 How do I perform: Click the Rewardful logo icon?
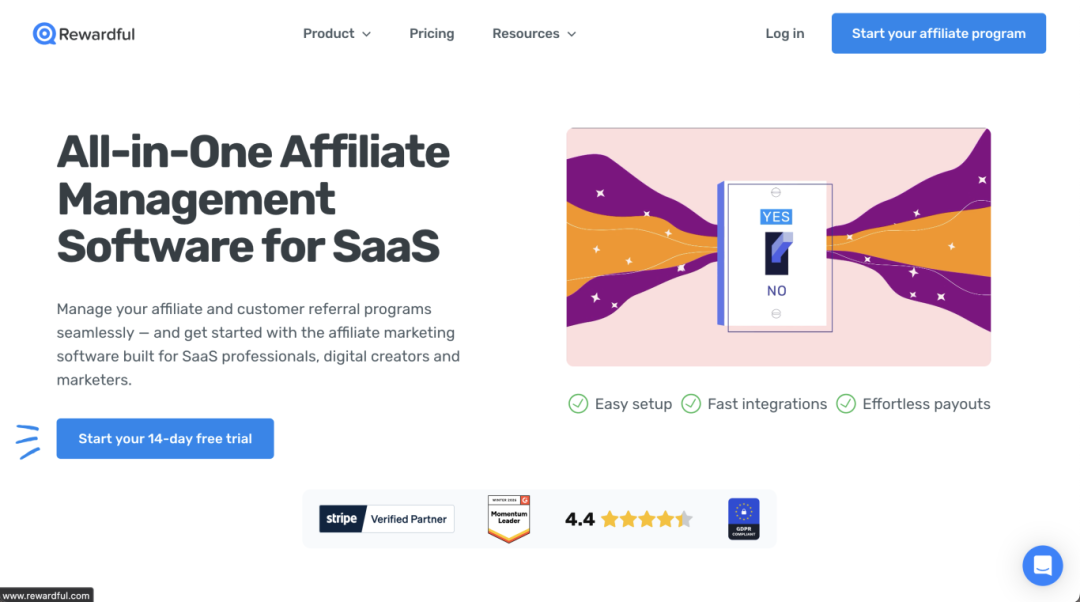[44, 33]
